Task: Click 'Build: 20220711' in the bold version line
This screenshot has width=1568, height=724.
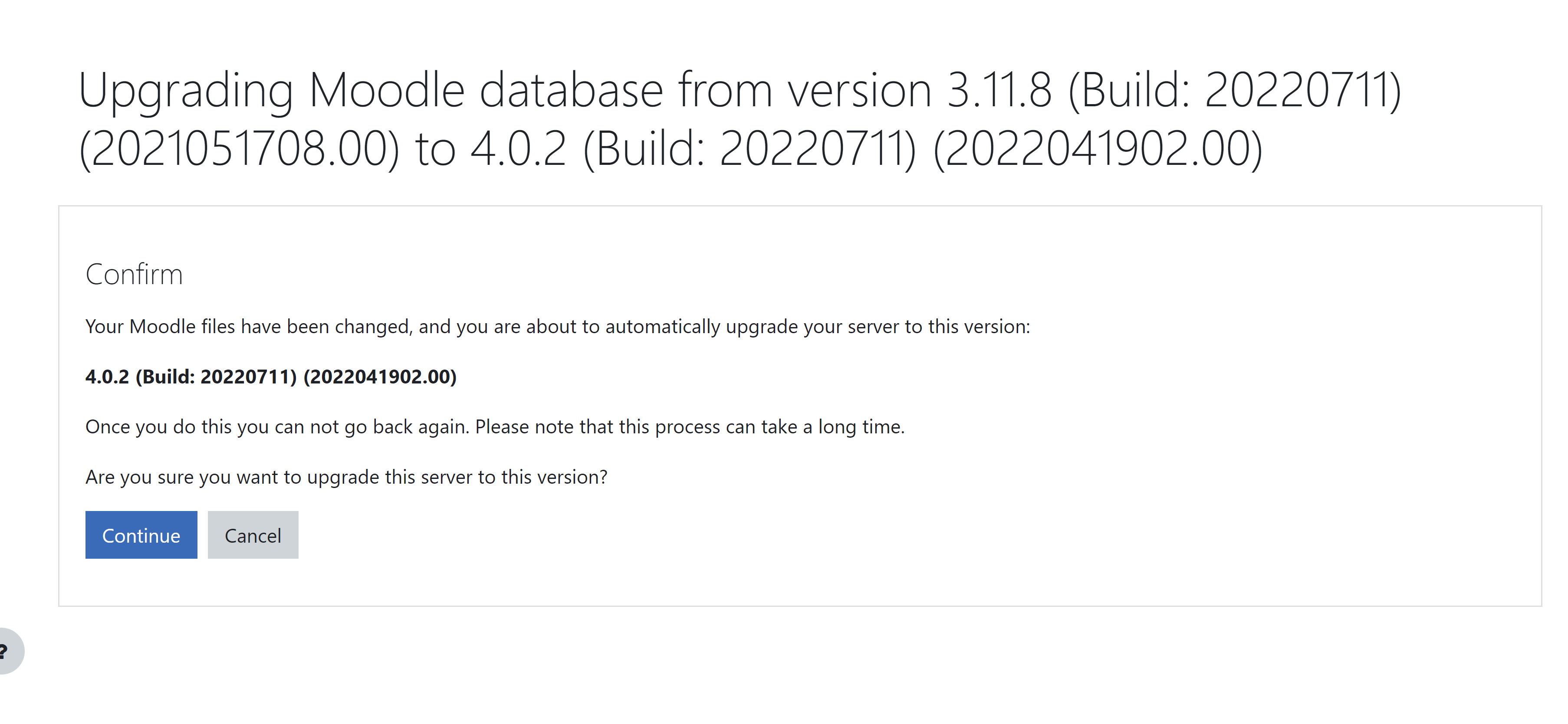Action: point(216,377)
